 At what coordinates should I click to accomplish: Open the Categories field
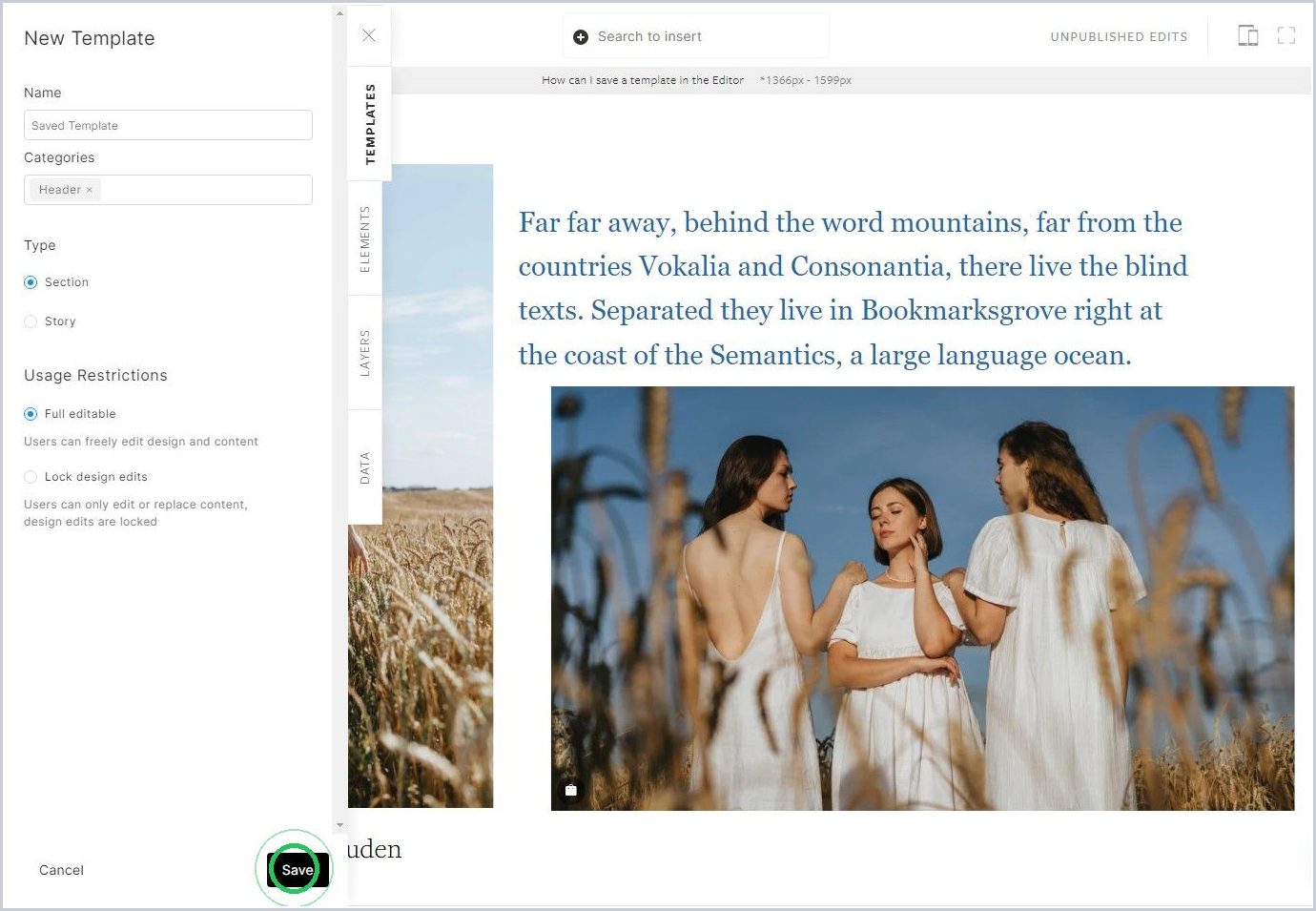tap(168, 190)
